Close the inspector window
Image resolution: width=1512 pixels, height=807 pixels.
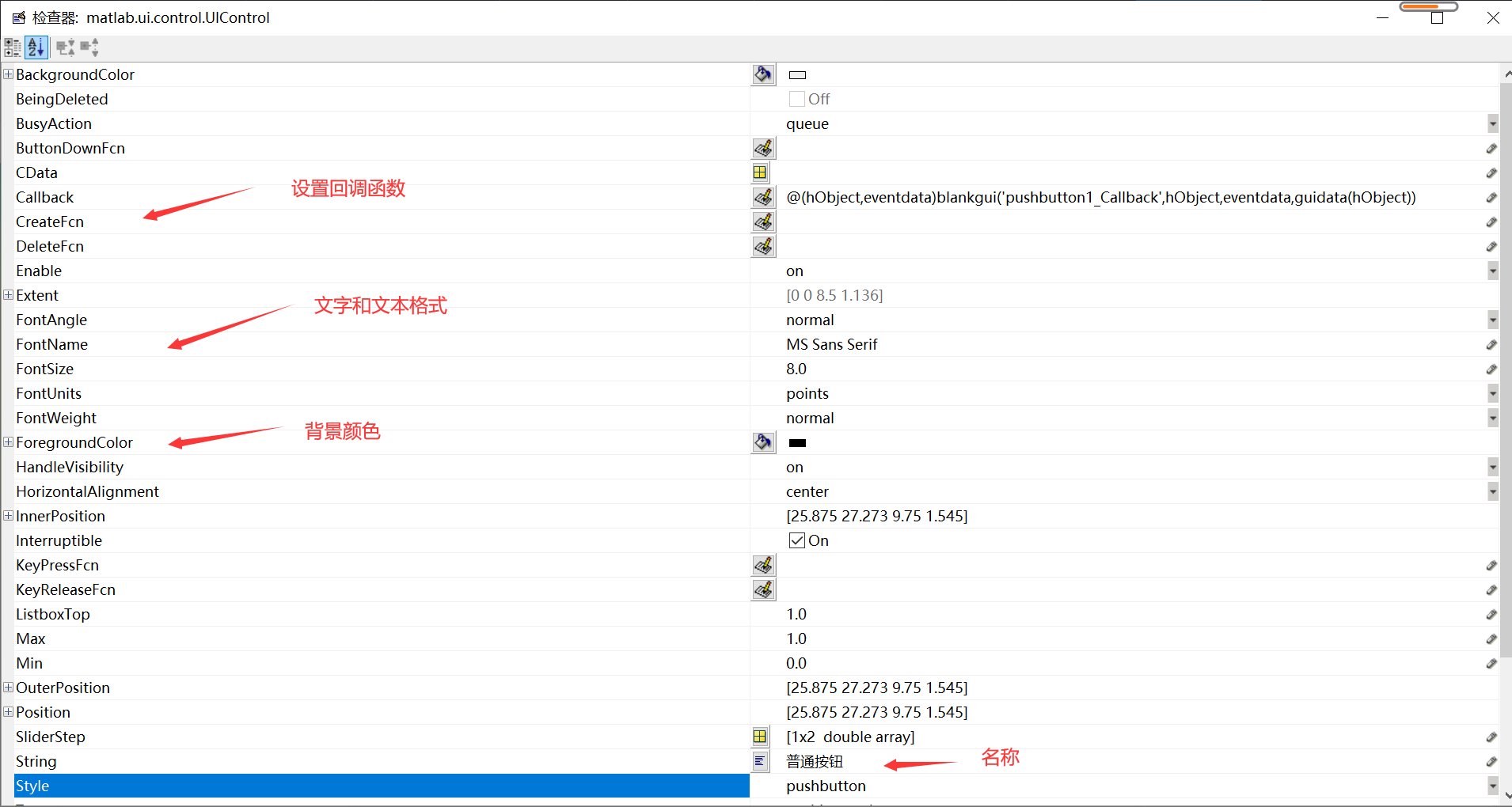(1493, 17)
